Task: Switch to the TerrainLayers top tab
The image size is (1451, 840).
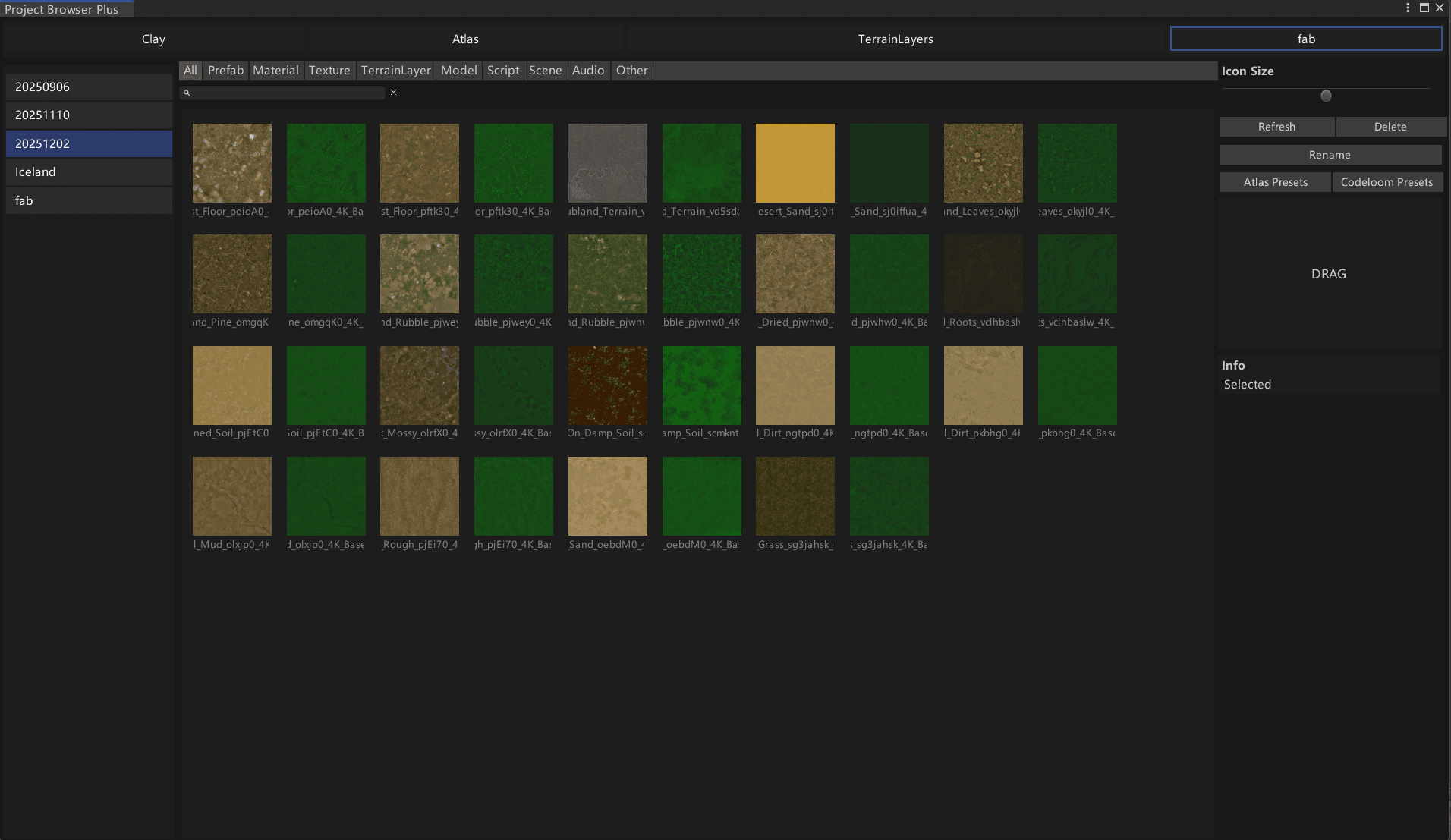Action: pos(895,39)
